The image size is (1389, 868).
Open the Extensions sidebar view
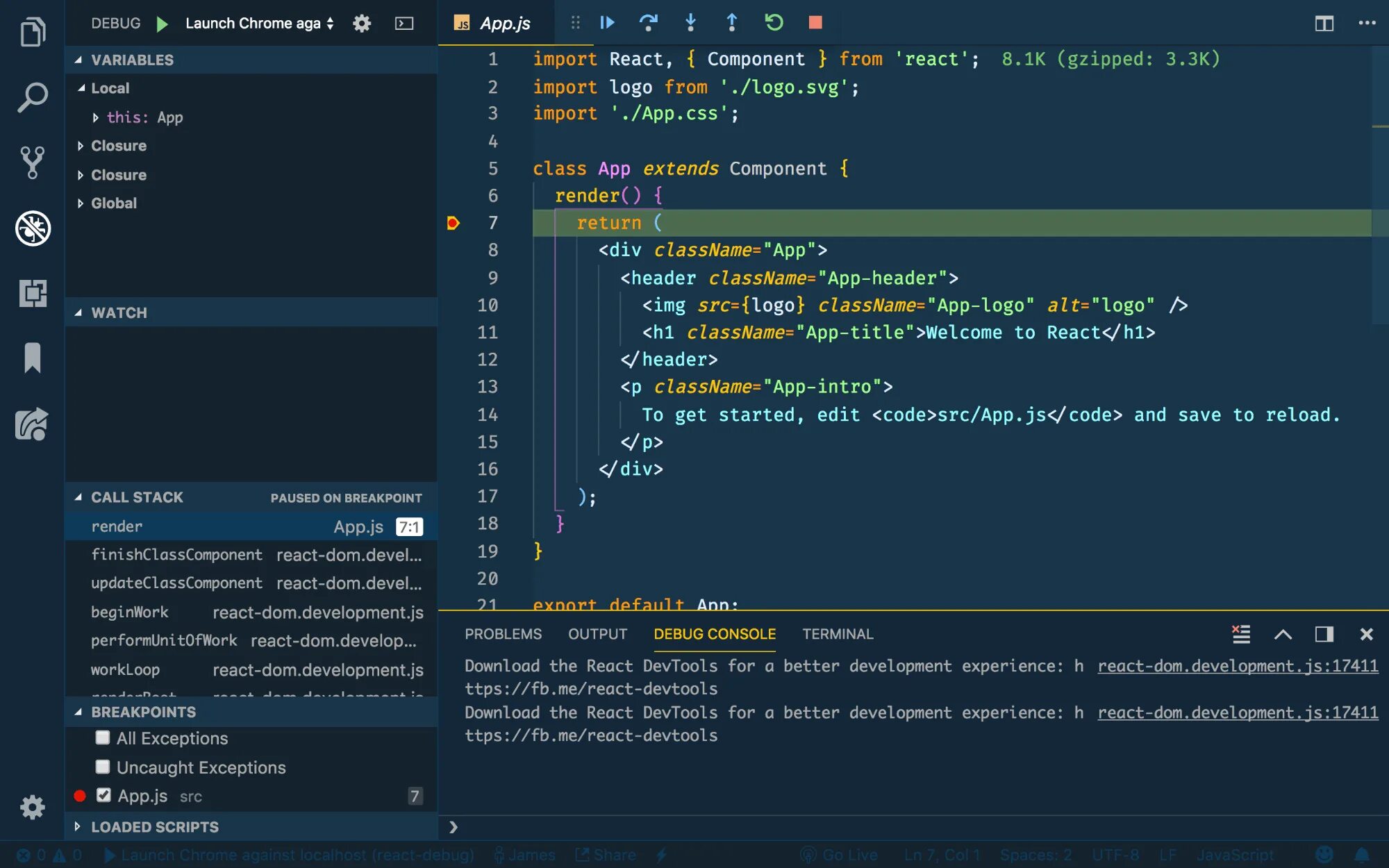tap(32, 293)
